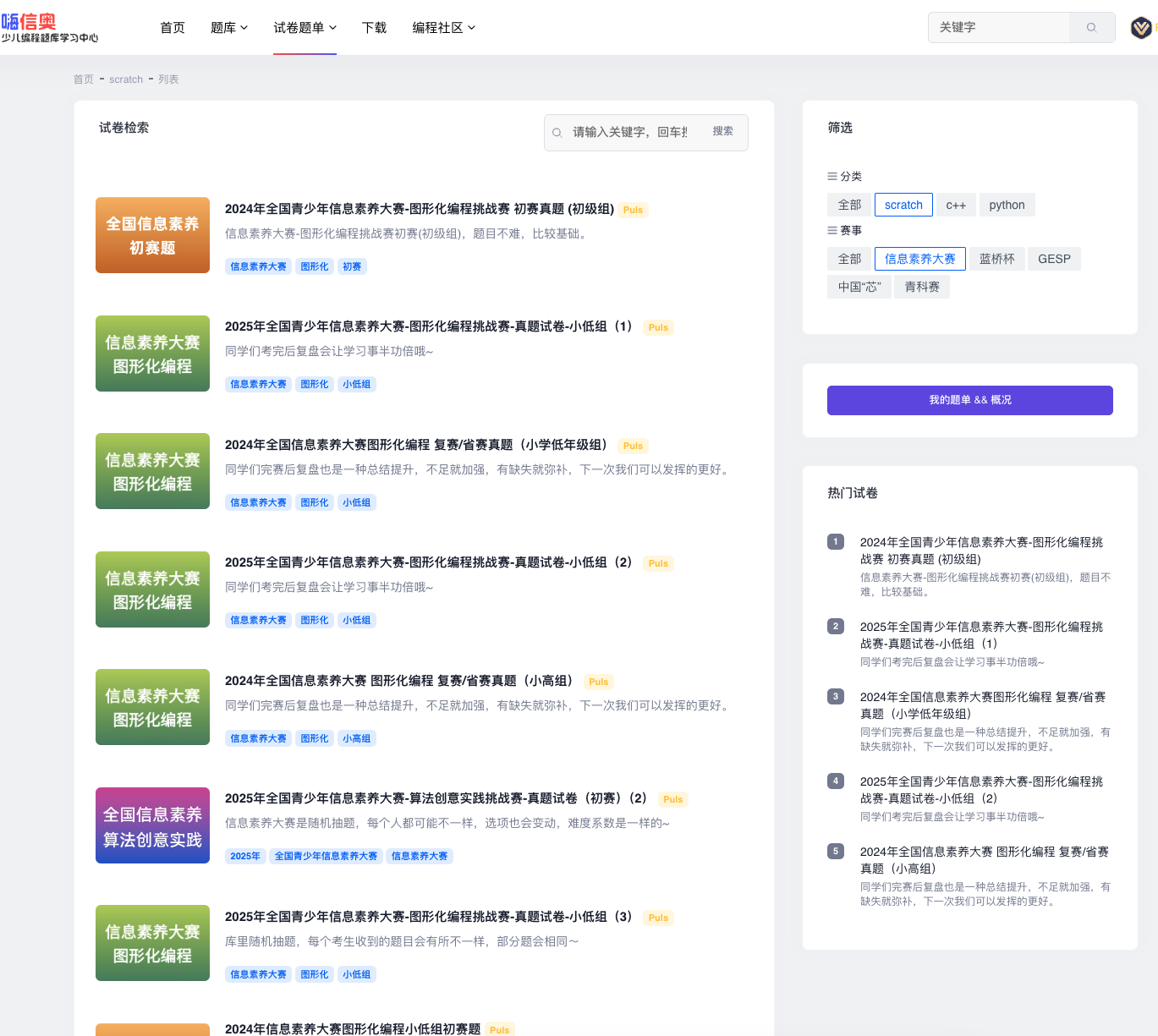Select the c++ category filter

(956, 205)
